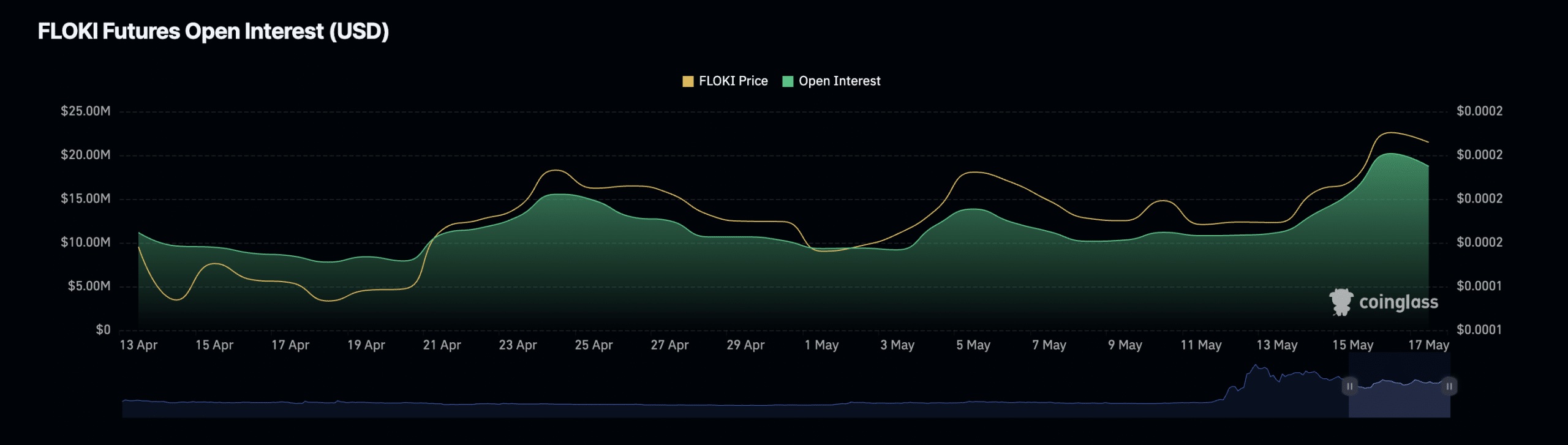
Task: Click the 27 Apr date label
Action: pos(670,345)
